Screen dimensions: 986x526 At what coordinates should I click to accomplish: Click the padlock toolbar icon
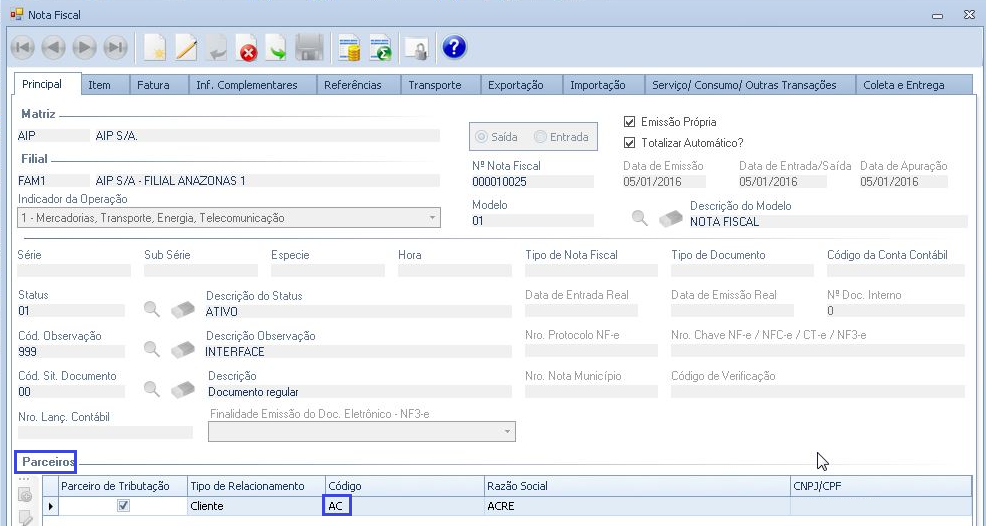415,47
